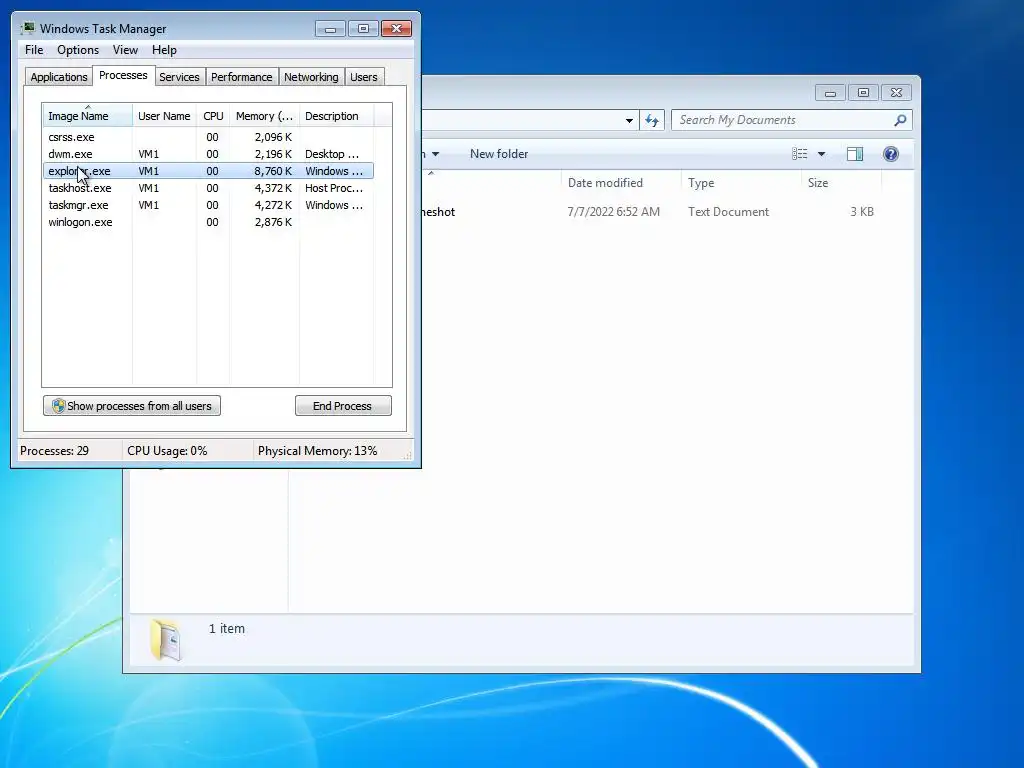Viewport: 1024px width, 768px height.
Task: Click the Documents folder icon in details pane
Action: [x=166, y=639]
